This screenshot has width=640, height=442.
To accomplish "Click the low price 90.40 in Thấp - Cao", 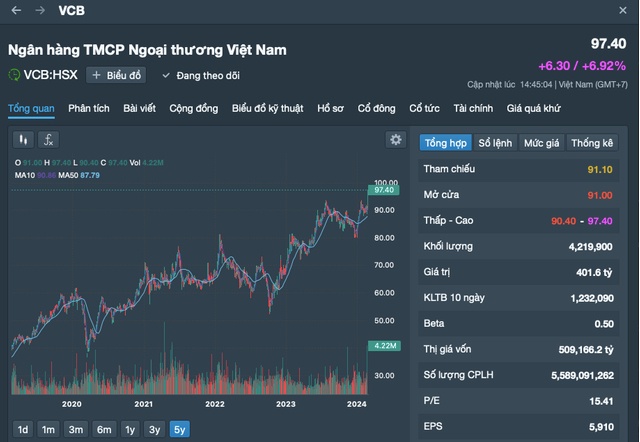I will 563,221.
